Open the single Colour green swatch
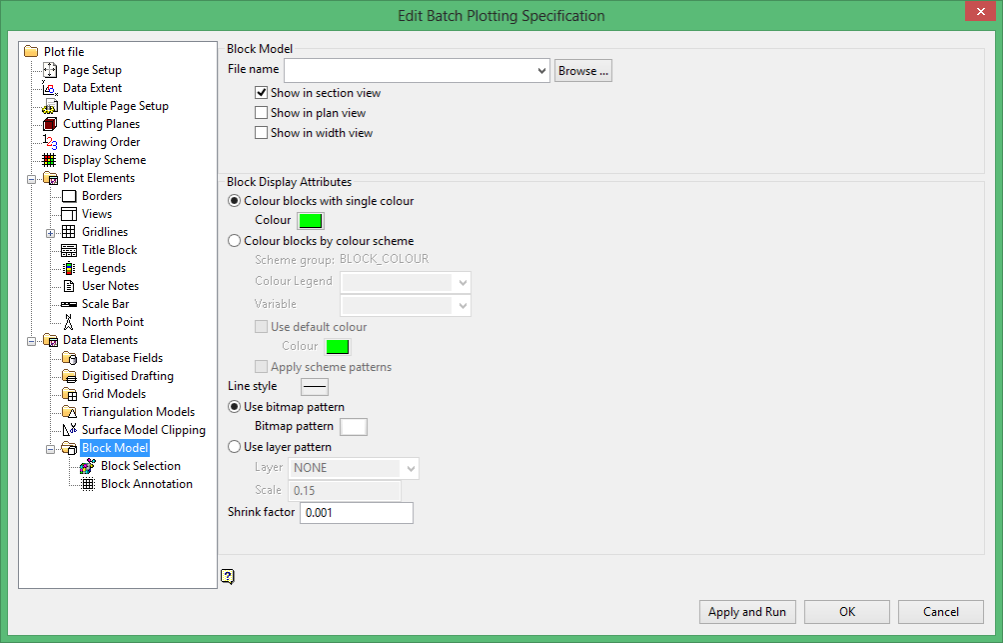 (x=311, y=221)
